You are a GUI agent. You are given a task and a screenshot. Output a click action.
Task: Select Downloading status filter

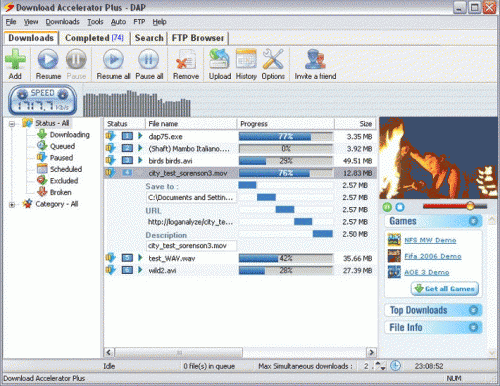click(x=70, y=135)
